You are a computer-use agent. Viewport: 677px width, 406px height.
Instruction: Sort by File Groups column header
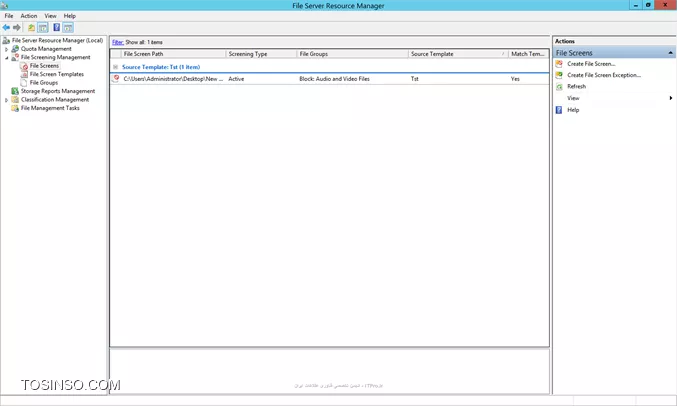[352, 54]
